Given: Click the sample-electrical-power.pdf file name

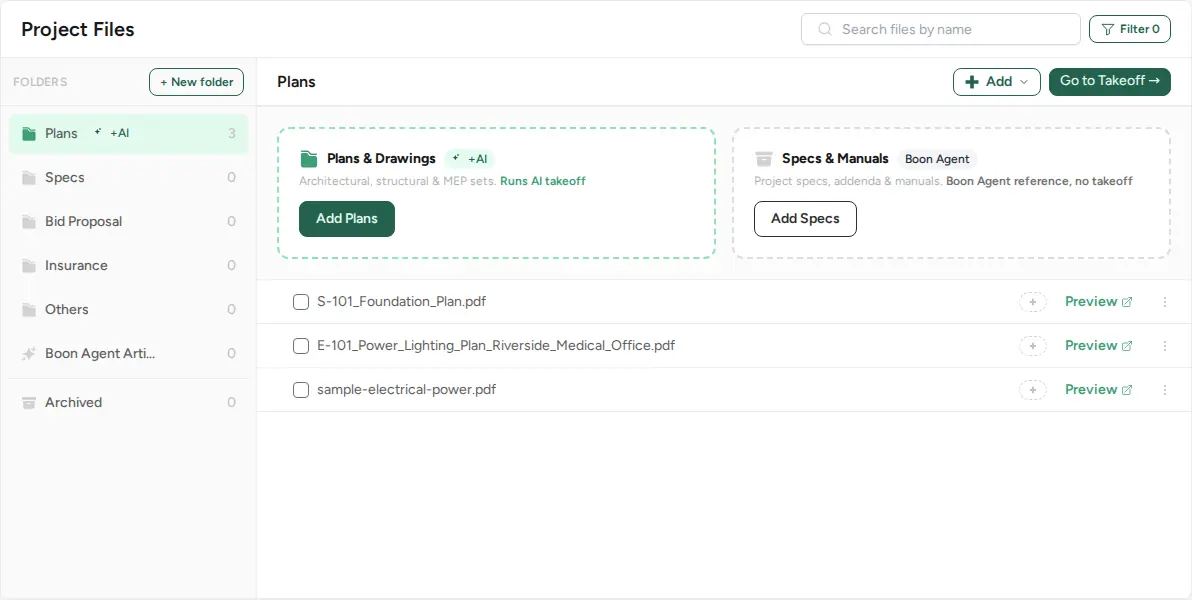Looking at the screenshot, I should (407, 390).
